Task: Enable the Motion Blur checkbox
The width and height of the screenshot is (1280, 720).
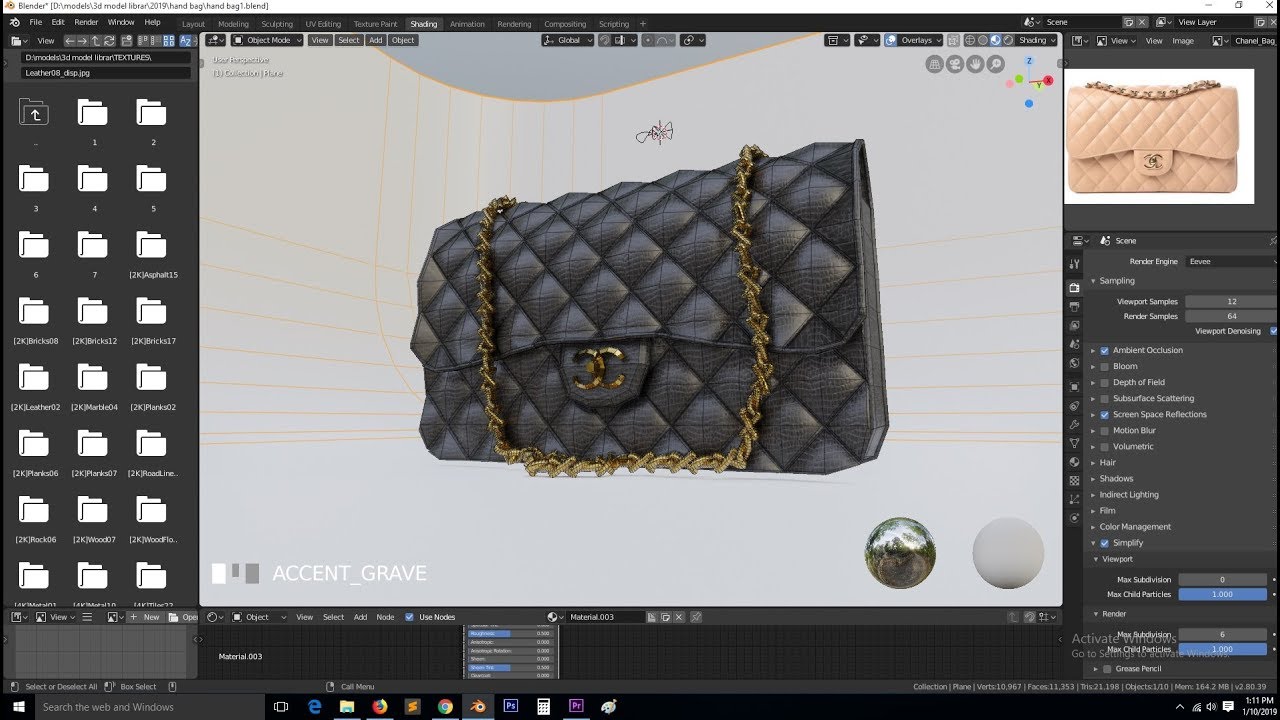Action: pyautogui.click(x=1105, y=431)
